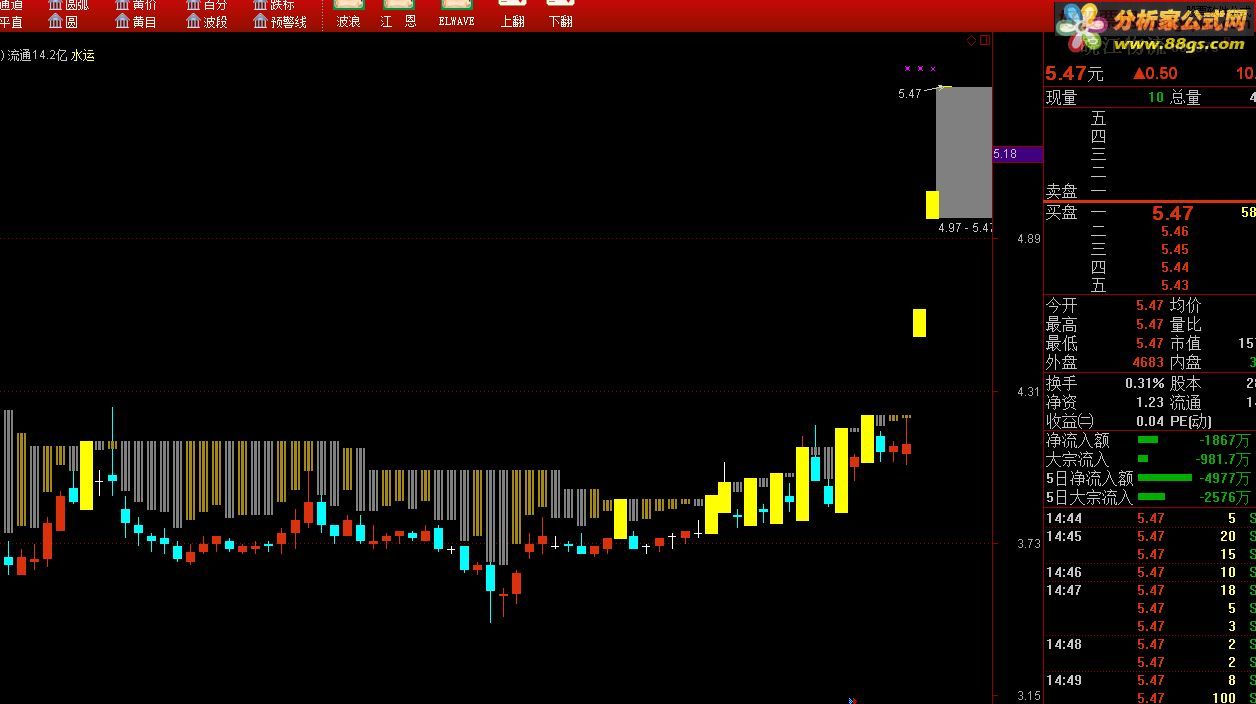The height and width of the screenshot is (704, 1256).
Task: Click the 量比 volume ratio label
Action: (x=1185, y=325)
